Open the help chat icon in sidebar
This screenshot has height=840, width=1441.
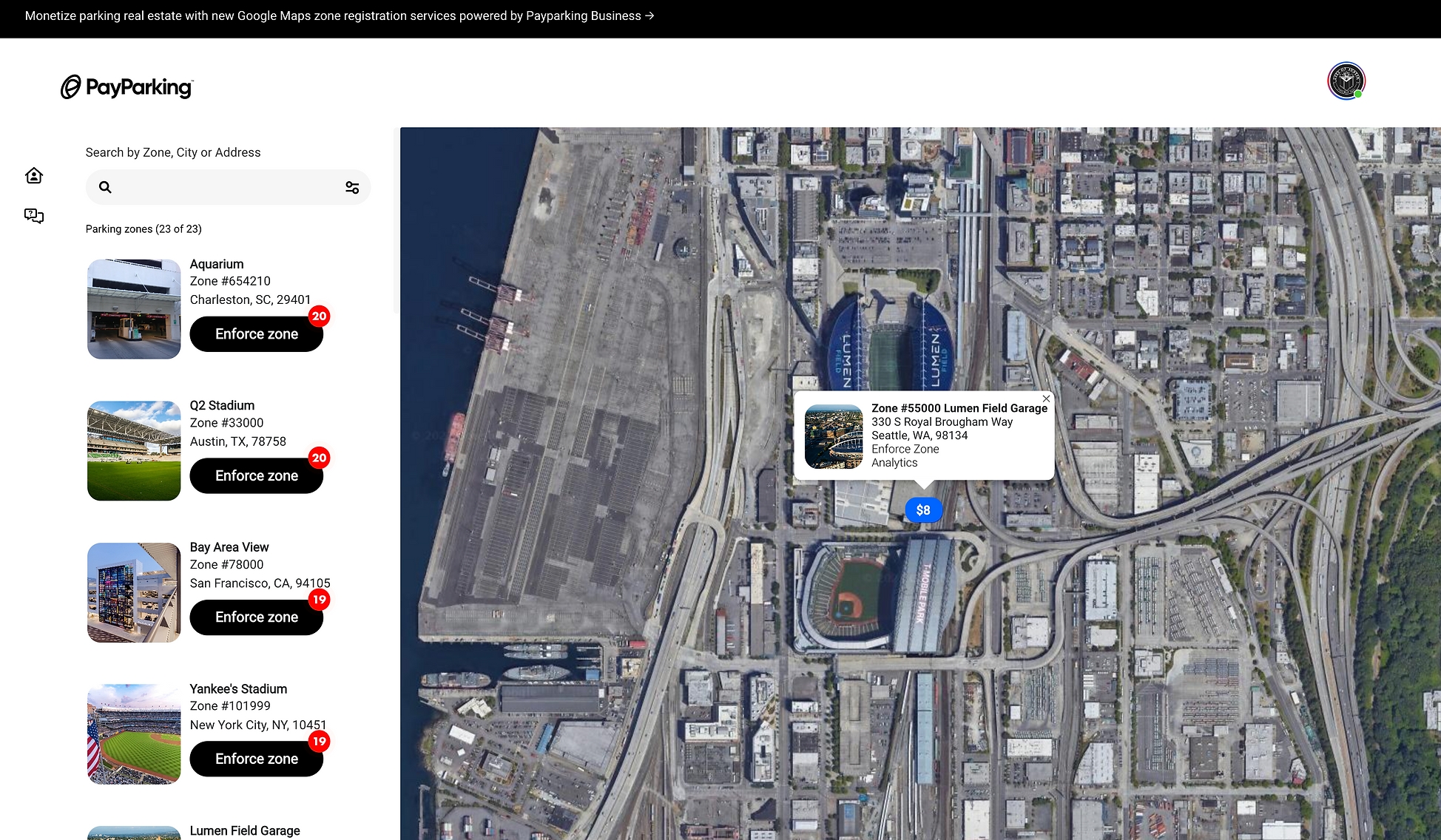click(x=34, y=216)
